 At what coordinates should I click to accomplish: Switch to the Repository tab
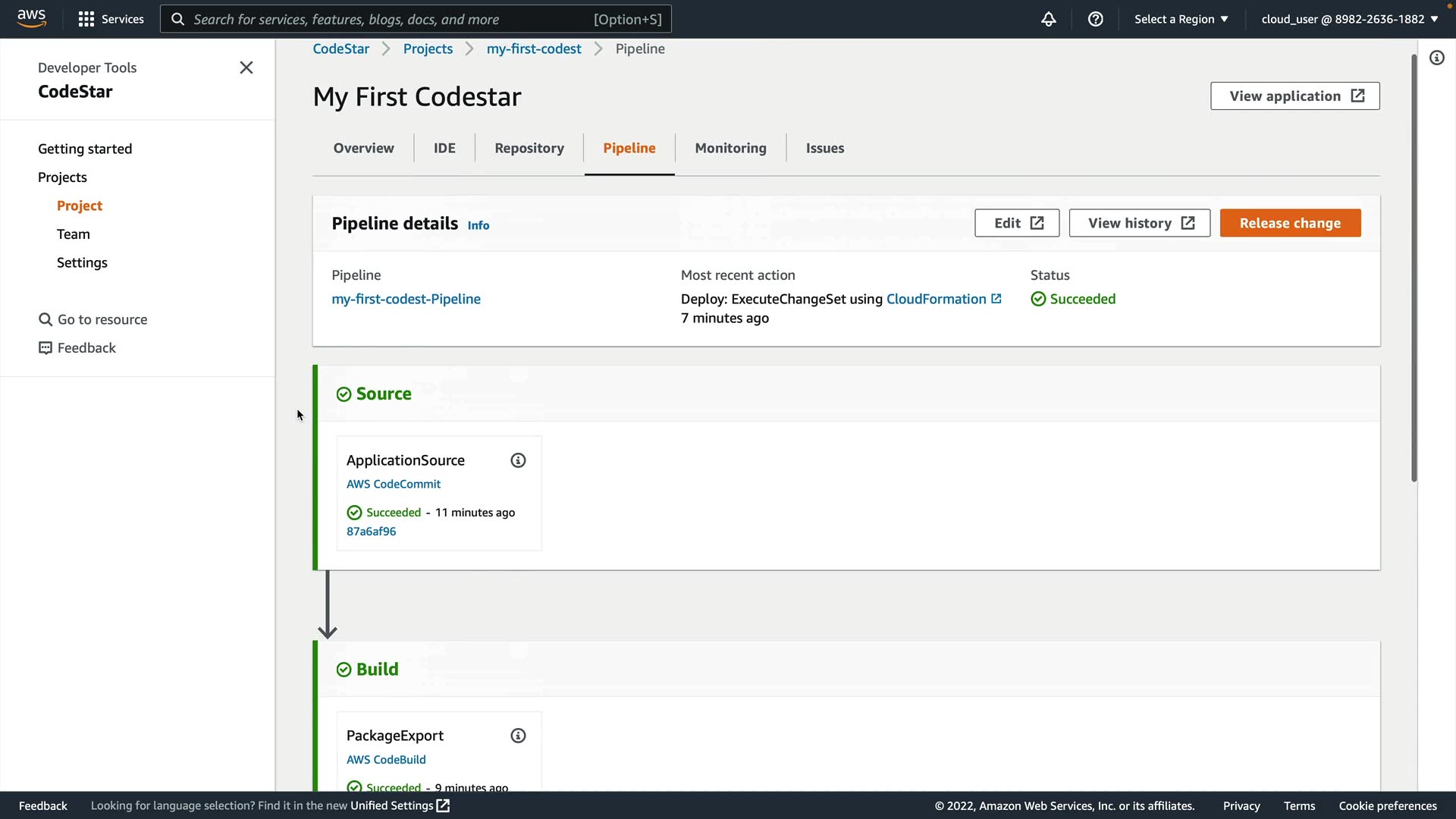click(x=529, y=148)
